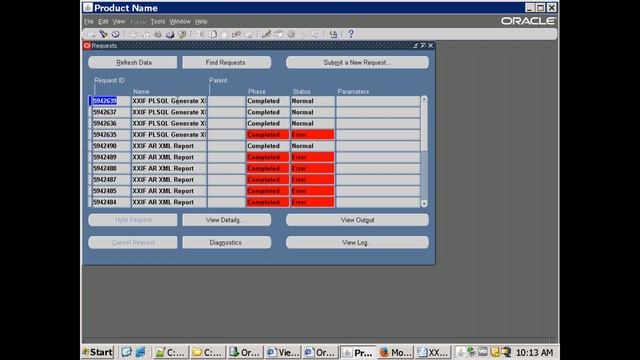Viewport: 640px width, 360px height.
Task: Open the View menu
Action: point(118,22)
